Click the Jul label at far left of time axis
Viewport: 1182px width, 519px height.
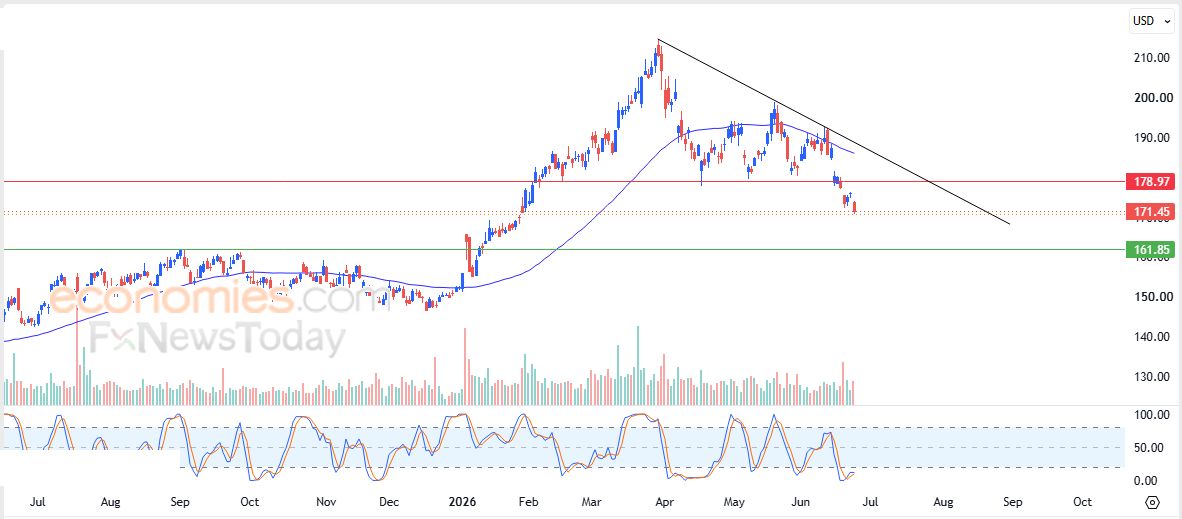tap(38, 502)
